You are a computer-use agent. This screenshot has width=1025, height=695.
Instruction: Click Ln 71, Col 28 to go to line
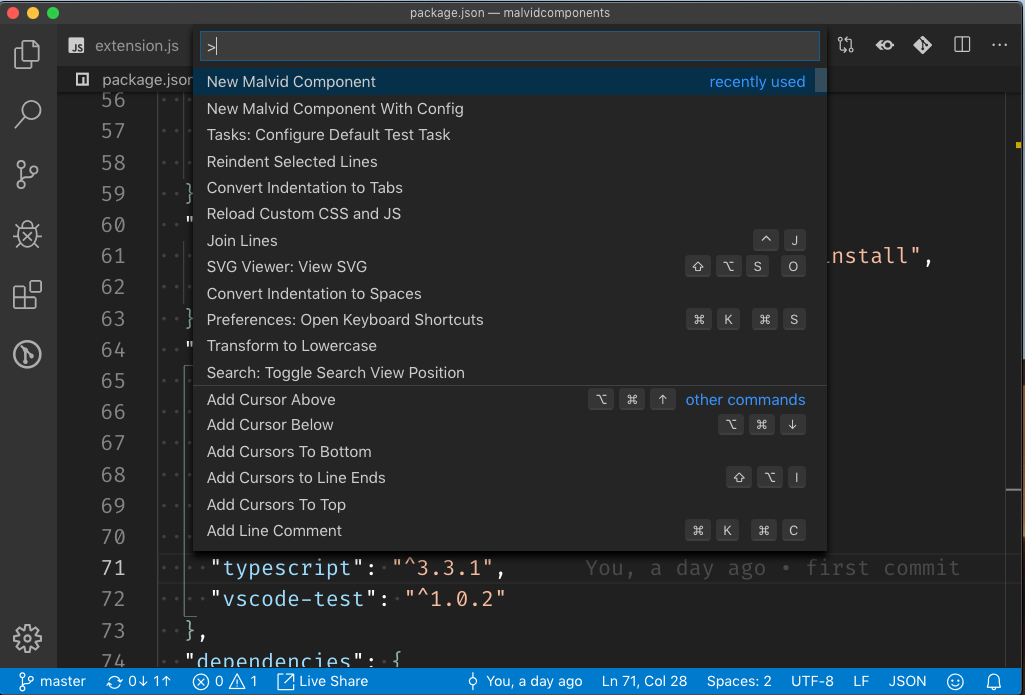point(644,681)
